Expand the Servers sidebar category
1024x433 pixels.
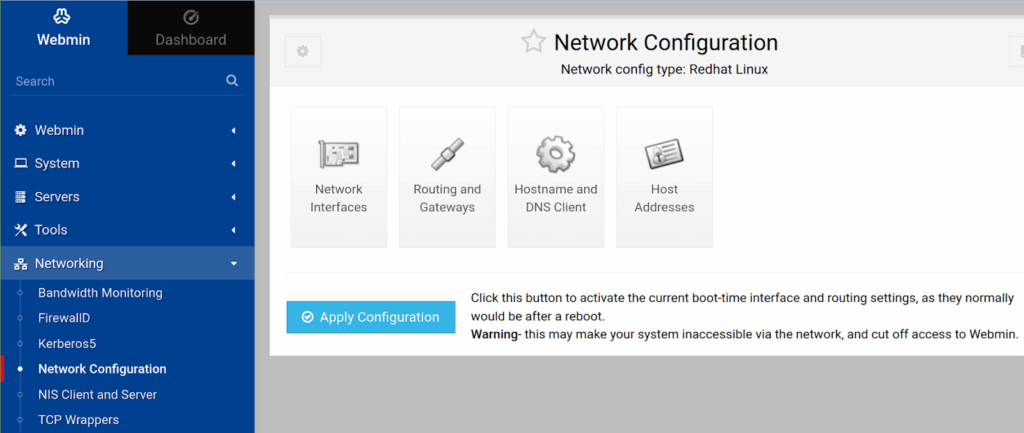coord(127,197)
